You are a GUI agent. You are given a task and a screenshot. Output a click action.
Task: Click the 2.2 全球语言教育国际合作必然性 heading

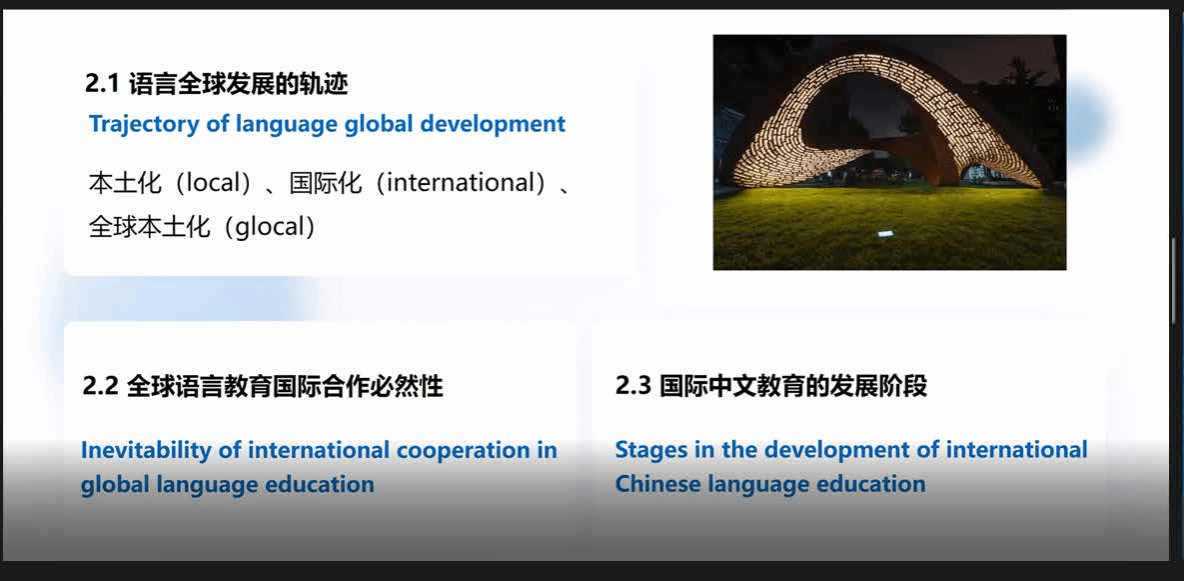[x=263, y=386]
